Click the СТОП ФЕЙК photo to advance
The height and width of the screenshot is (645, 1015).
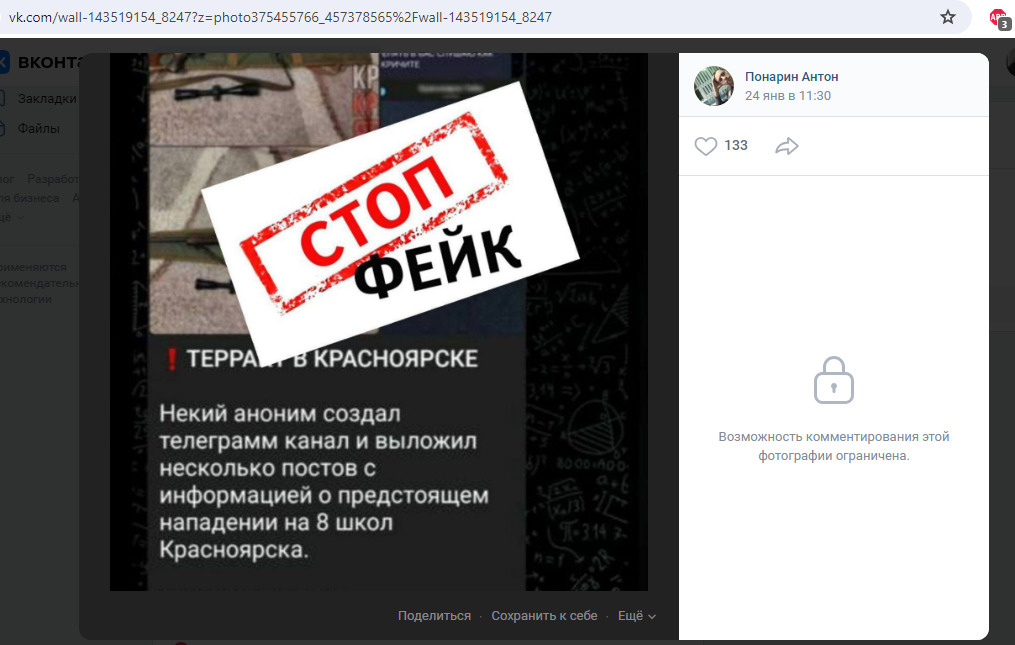coord(379,322)
